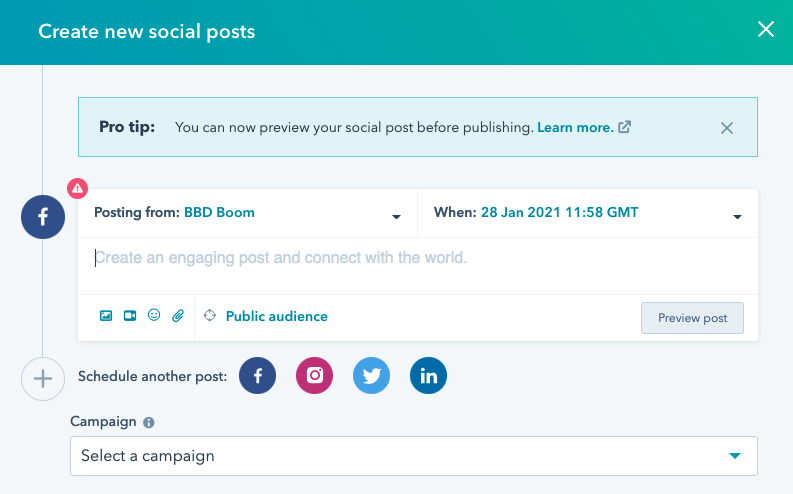793x494 pixels.
Task: Click into the post text field
Action: 418,266
